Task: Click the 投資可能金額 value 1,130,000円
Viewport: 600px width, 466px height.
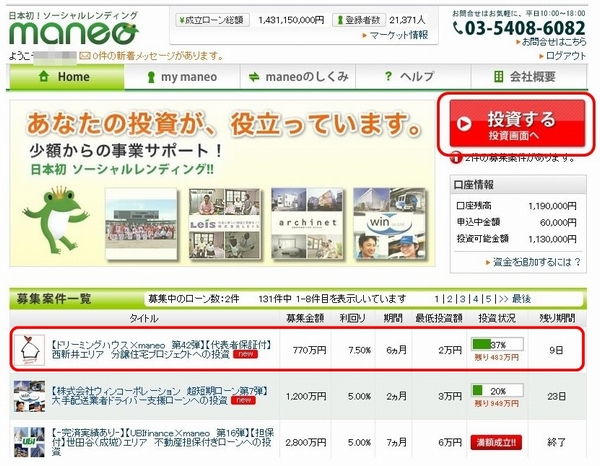Action: click(x=552, y=239)
